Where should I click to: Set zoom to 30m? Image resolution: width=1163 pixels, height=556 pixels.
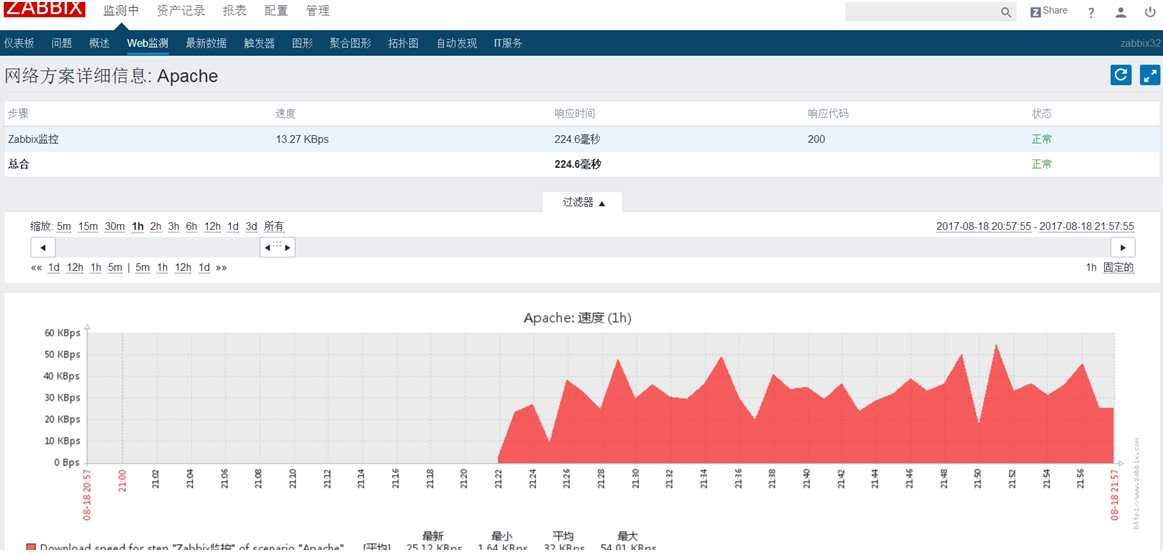115,227
